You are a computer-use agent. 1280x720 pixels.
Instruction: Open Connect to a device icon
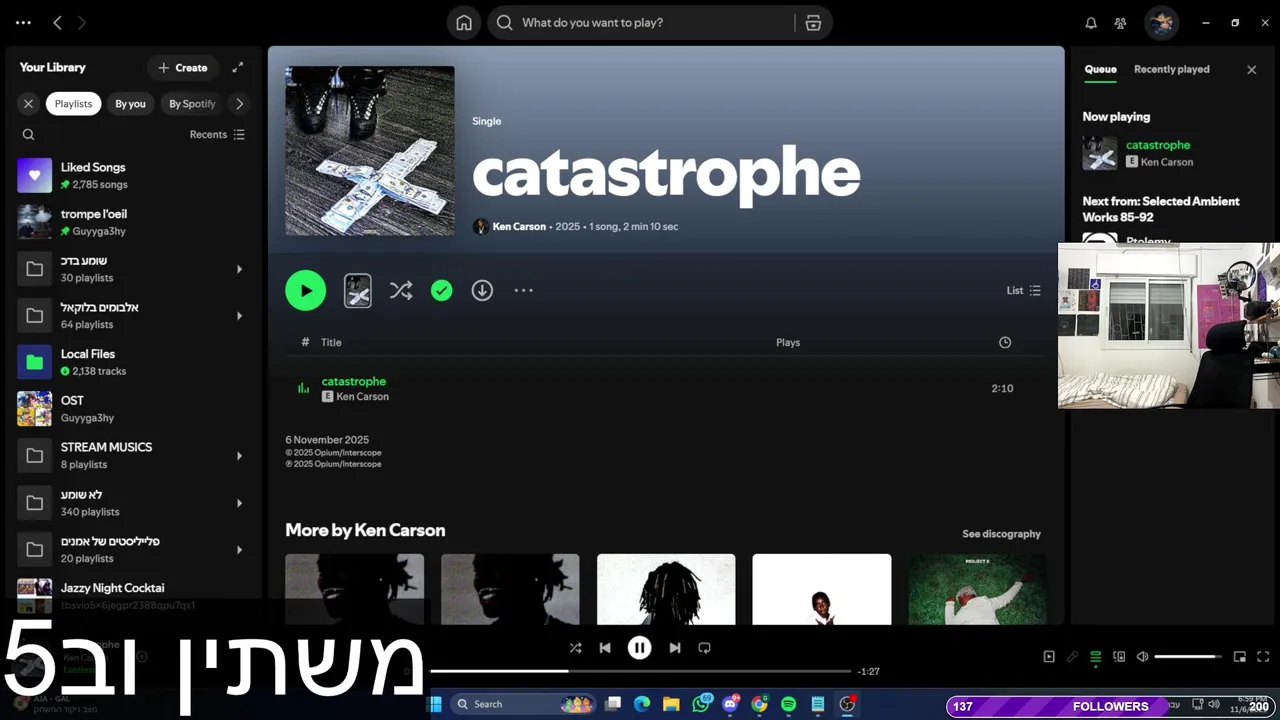coord(1119,657)
